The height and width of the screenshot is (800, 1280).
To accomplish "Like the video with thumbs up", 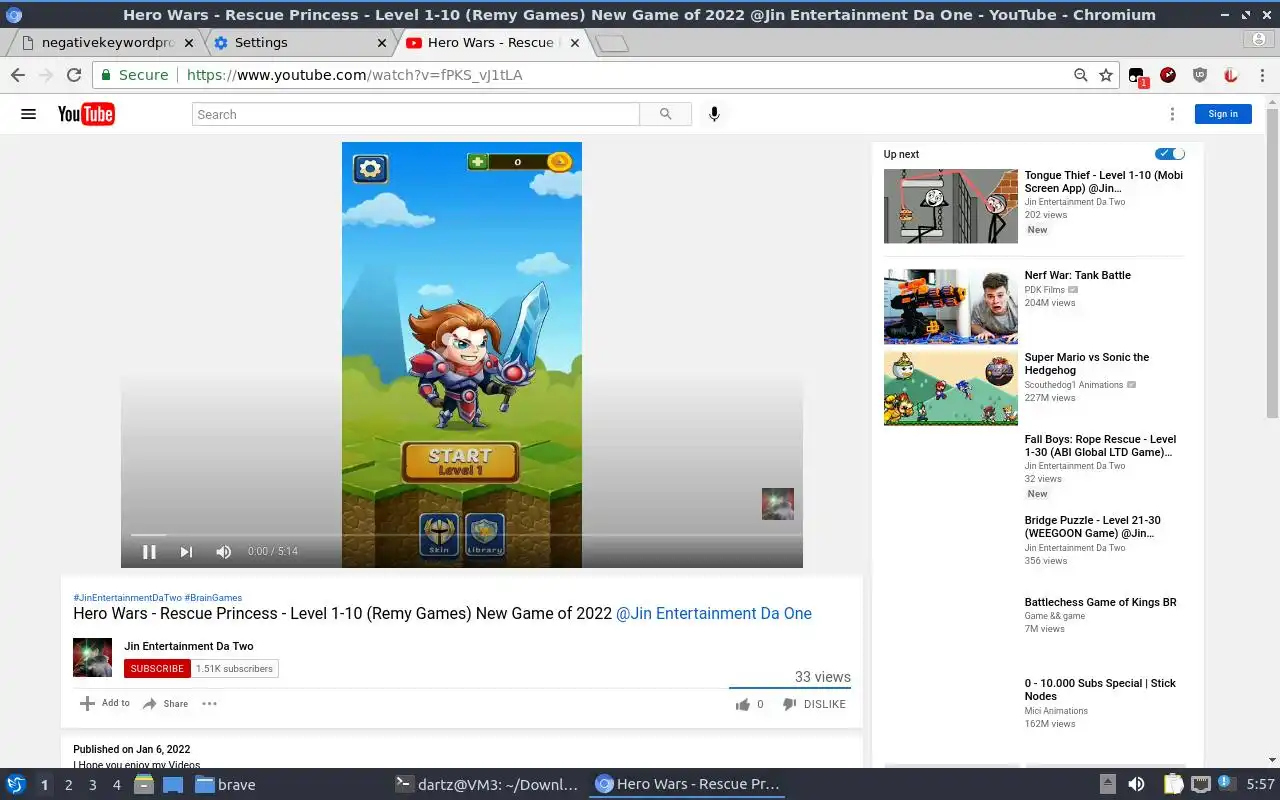I will (743, 704).
